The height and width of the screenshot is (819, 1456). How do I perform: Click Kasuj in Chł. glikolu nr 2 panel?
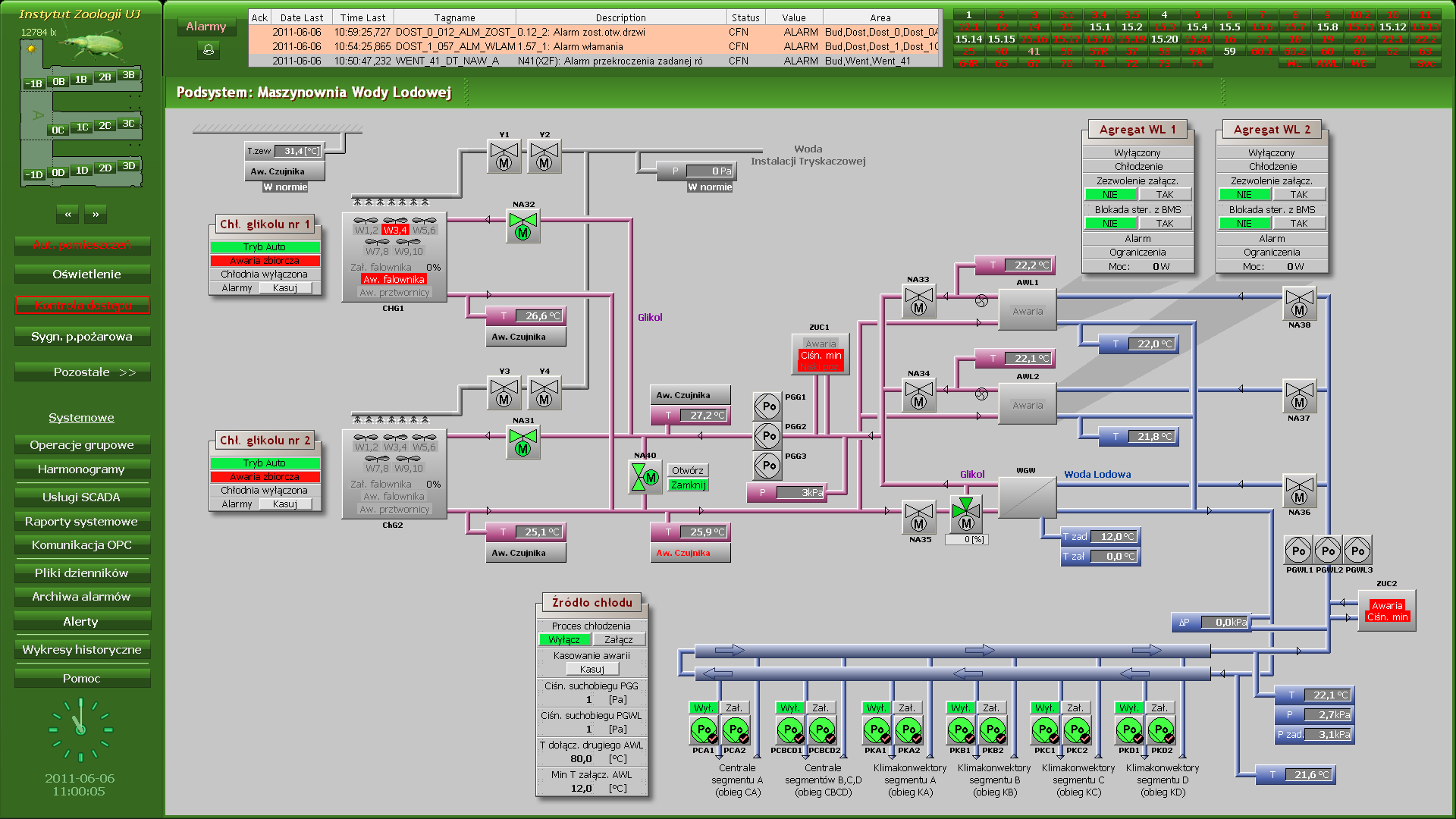click(x=285, y=504)
